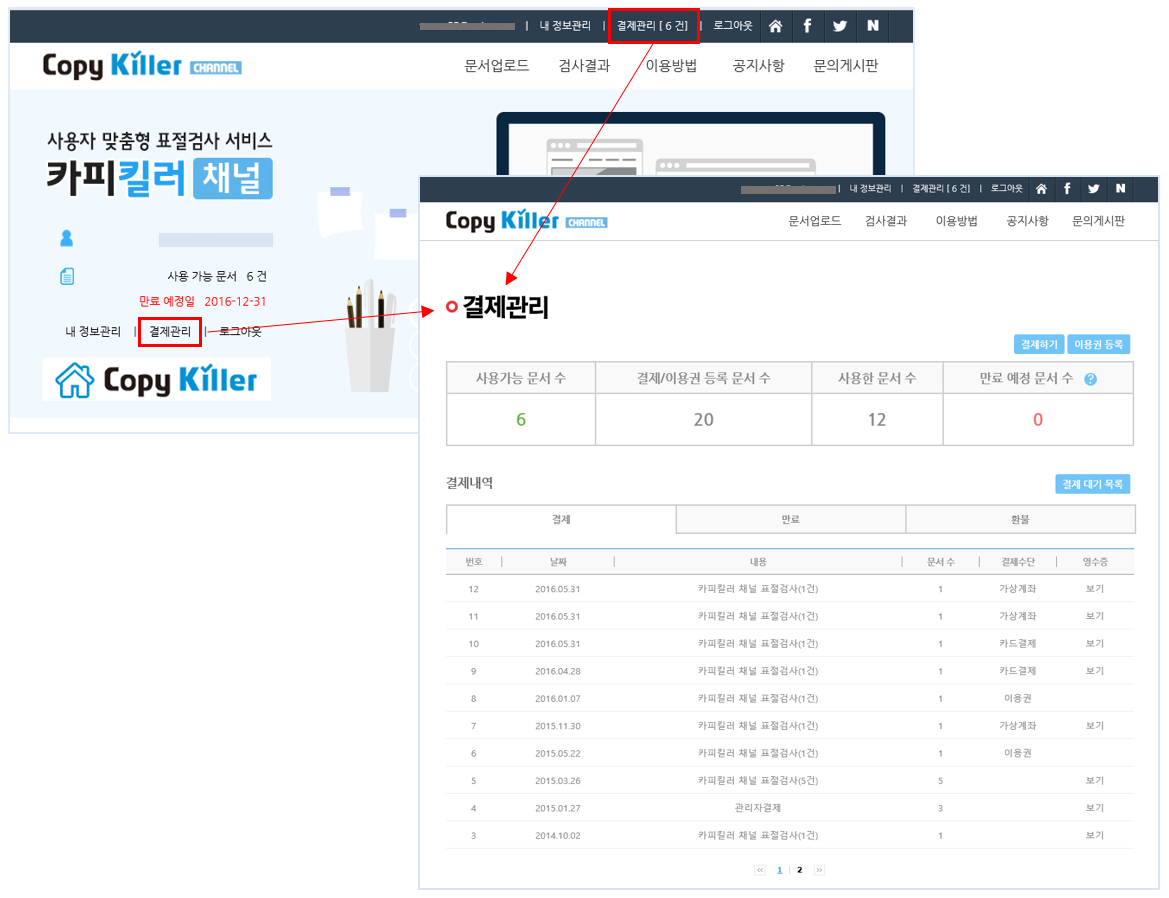Screen dimensions: 1169x898
Task: Click 사용가능 문서 수 value 6
Action: tap(521, 420)
